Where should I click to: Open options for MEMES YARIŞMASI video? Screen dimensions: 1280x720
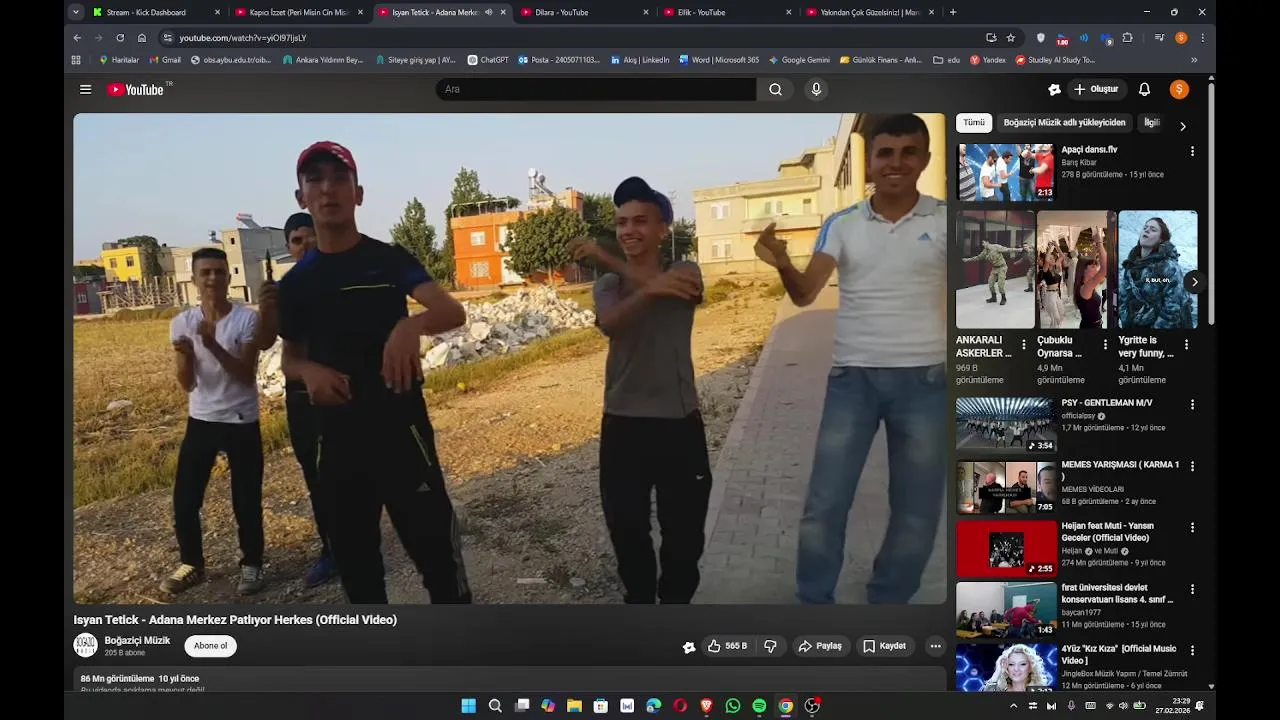[1192, 466]
